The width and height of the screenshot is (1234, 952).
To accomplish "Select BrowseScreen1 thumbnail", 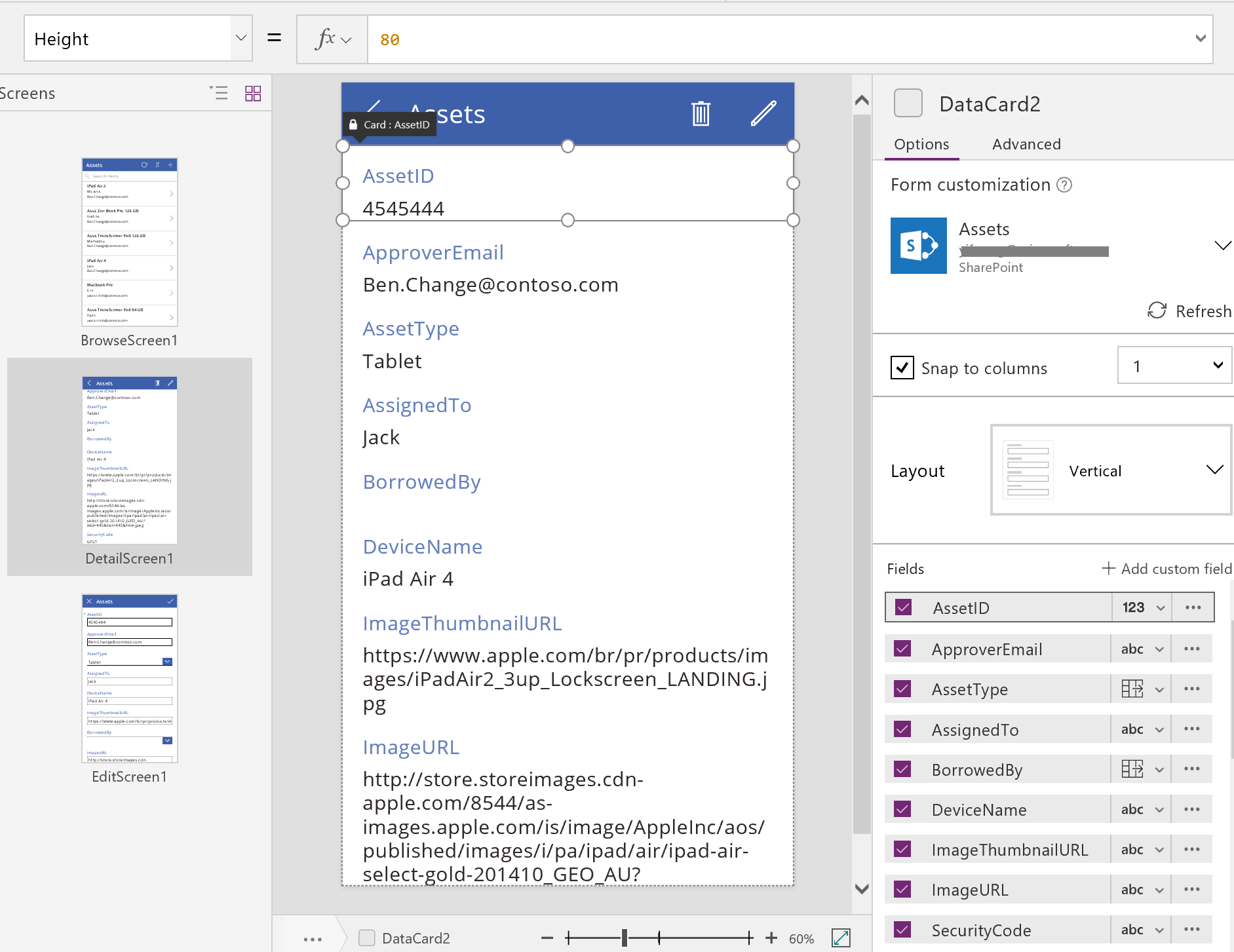I will click(130, 242).
